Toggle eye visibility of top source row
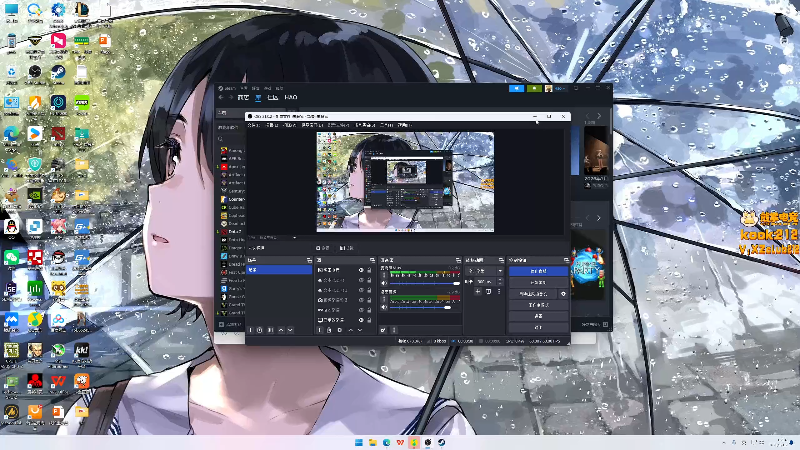 click(361, 270)
